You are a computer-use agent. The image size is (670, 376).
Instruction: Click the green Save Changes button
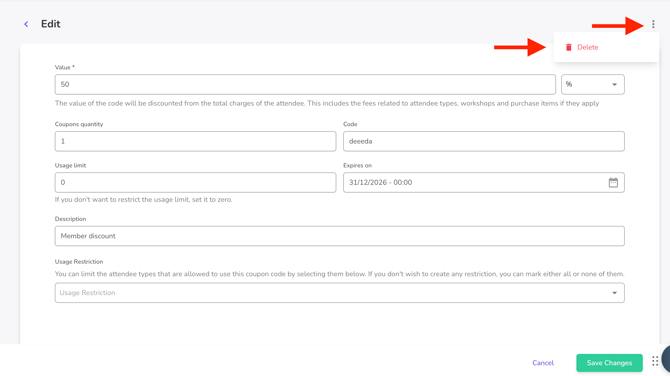[609, 363]
